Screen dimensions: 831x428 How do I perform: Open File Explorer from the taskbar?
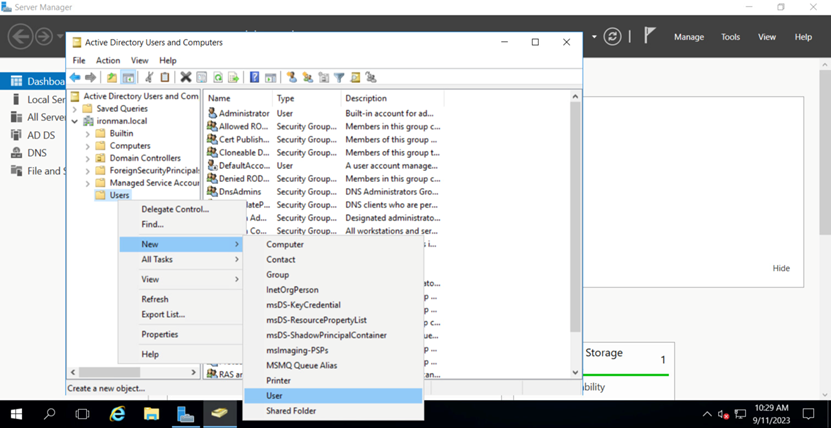tap(152, 414)
